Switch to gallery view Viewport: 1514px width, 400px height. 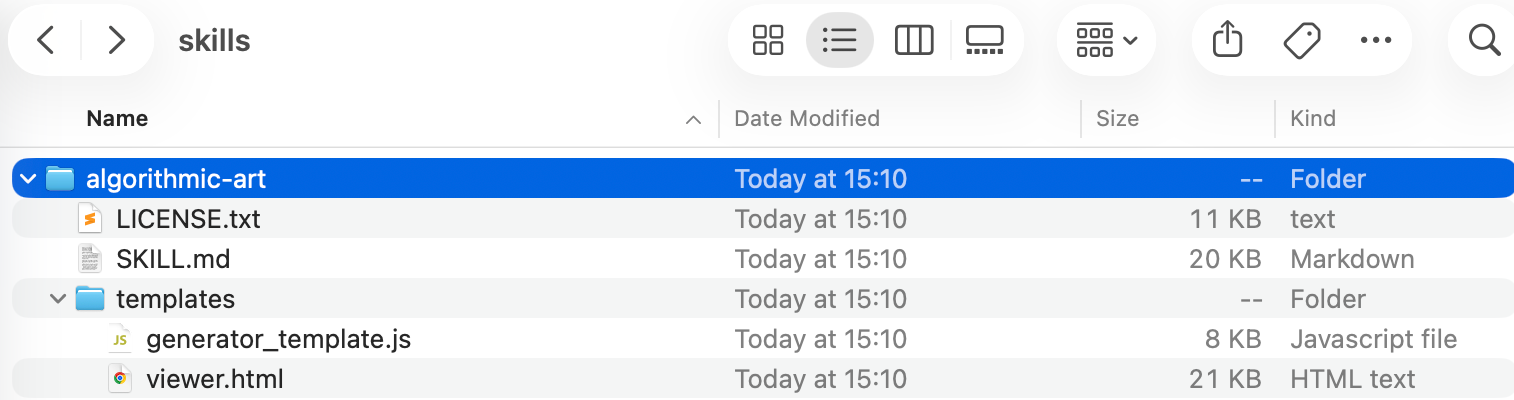(x=985, y=40)
